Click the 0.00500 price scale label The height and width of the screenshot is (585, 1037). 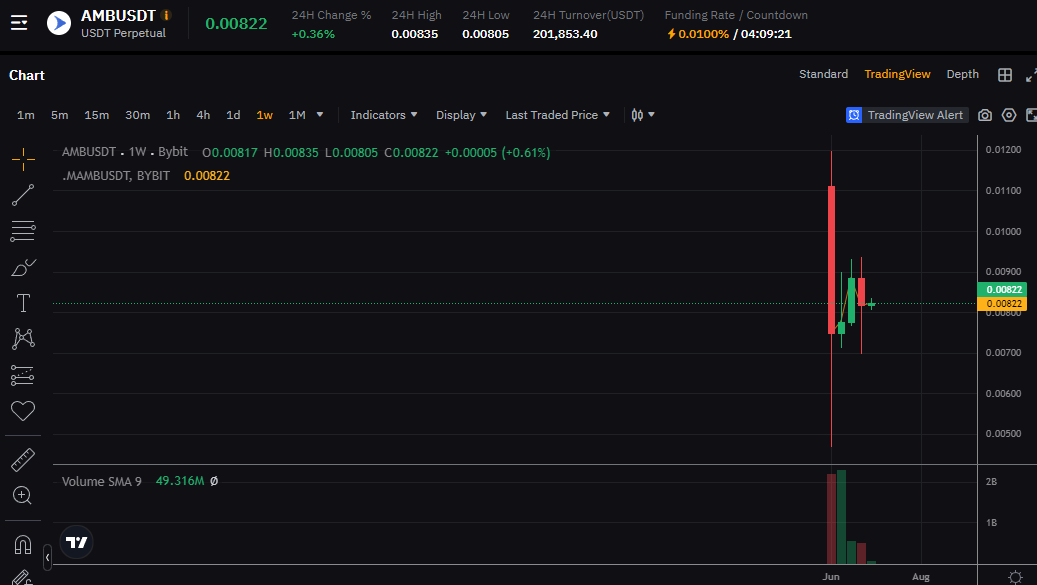point(1003,434)
